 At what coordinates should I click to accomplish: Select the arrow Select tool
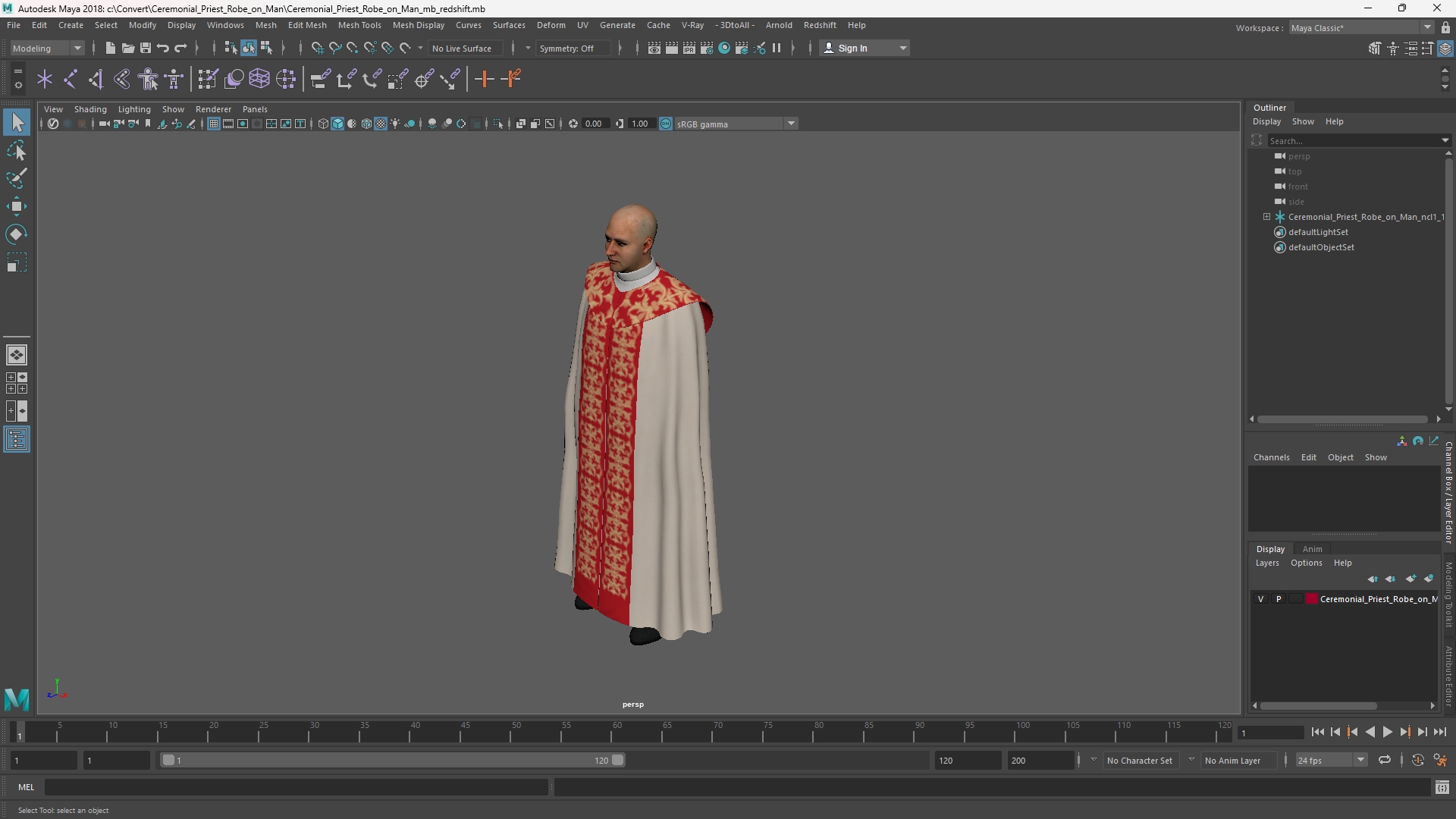[x=17, y=122]
